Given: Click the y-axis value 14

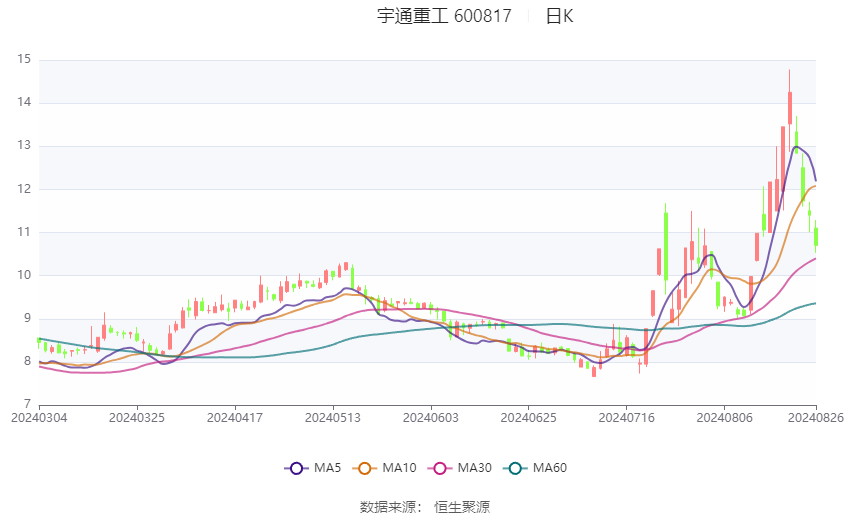Looking at the screenshot, I should tap(24, 102).
